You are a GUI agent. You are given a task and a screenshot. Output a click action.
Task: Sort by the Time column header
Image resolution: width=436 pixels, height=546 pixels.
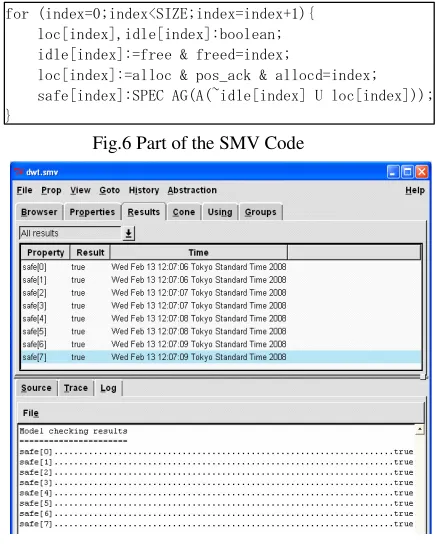(199, 252)
